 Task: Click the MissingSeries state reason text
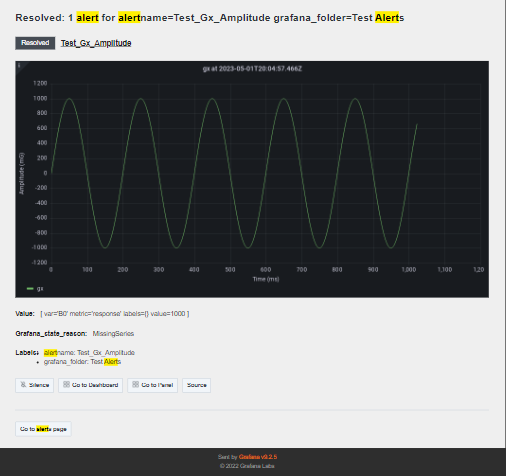(113, 334)
